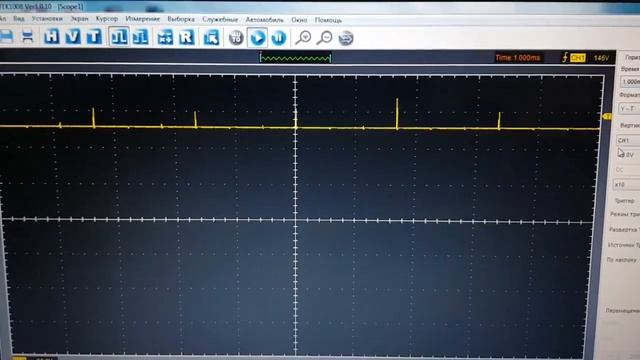Click the round globe icon after zoom

[346, 38]
